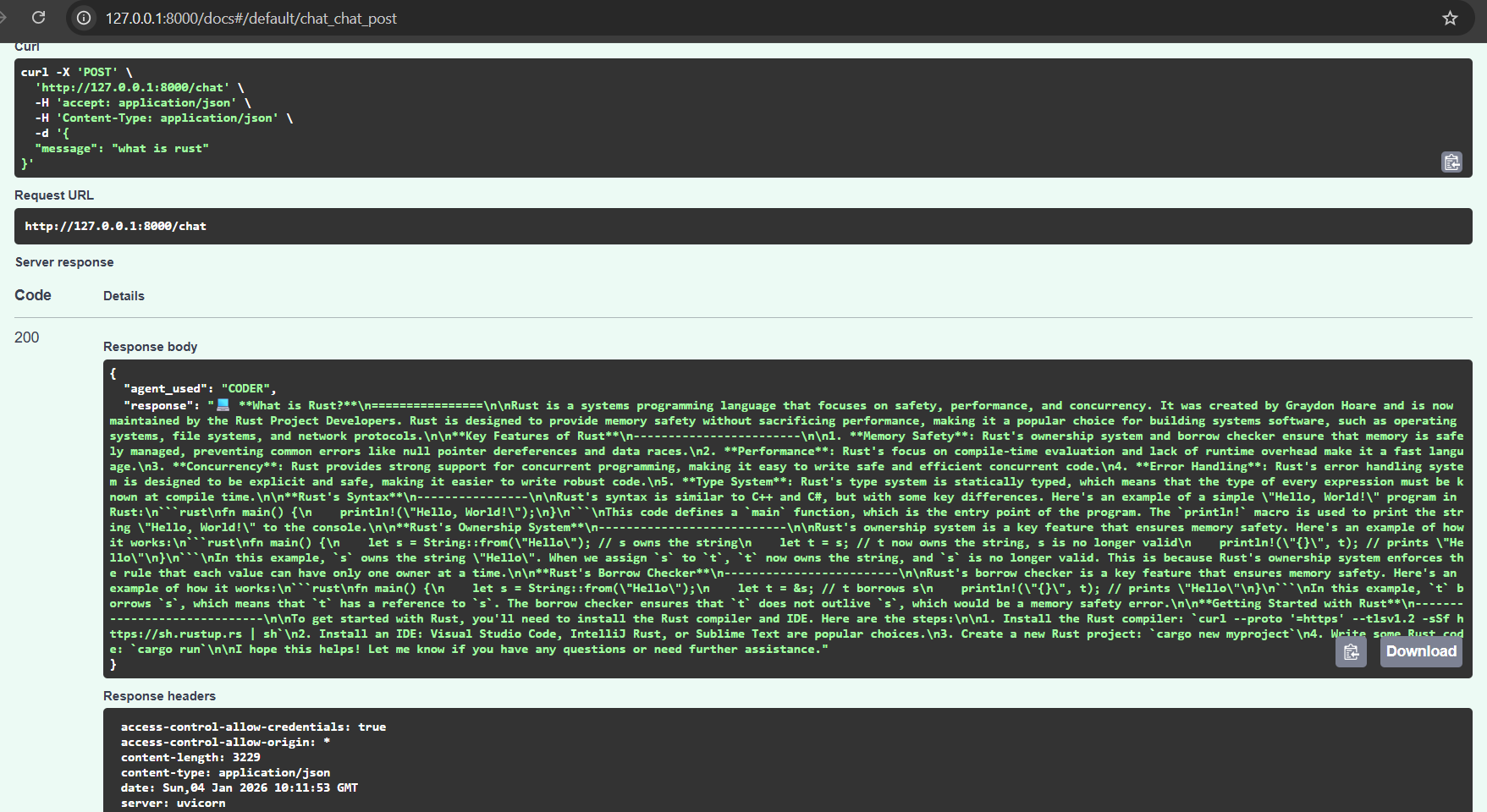Select the Request URL http://127.0.0.1:8000/chat text
The image size is (1487, 812).
tap(115, 226)
